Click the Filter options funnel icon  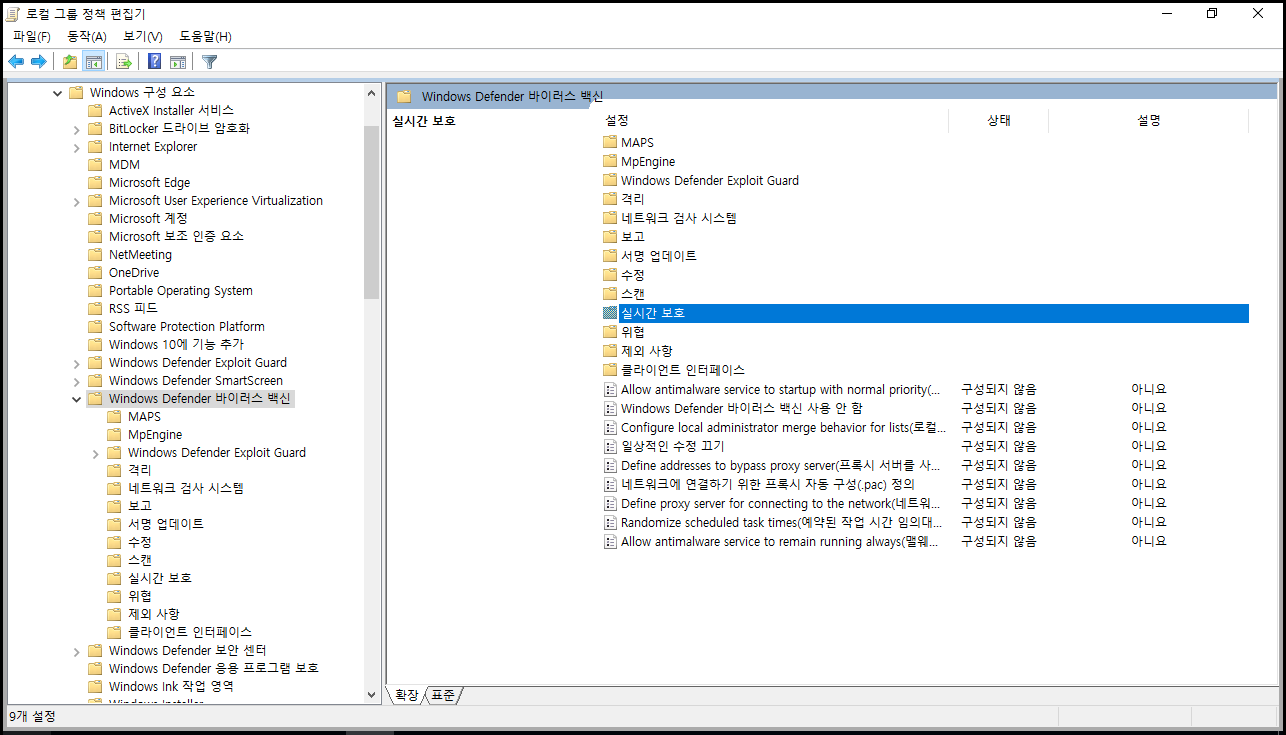tap(209, 62)
